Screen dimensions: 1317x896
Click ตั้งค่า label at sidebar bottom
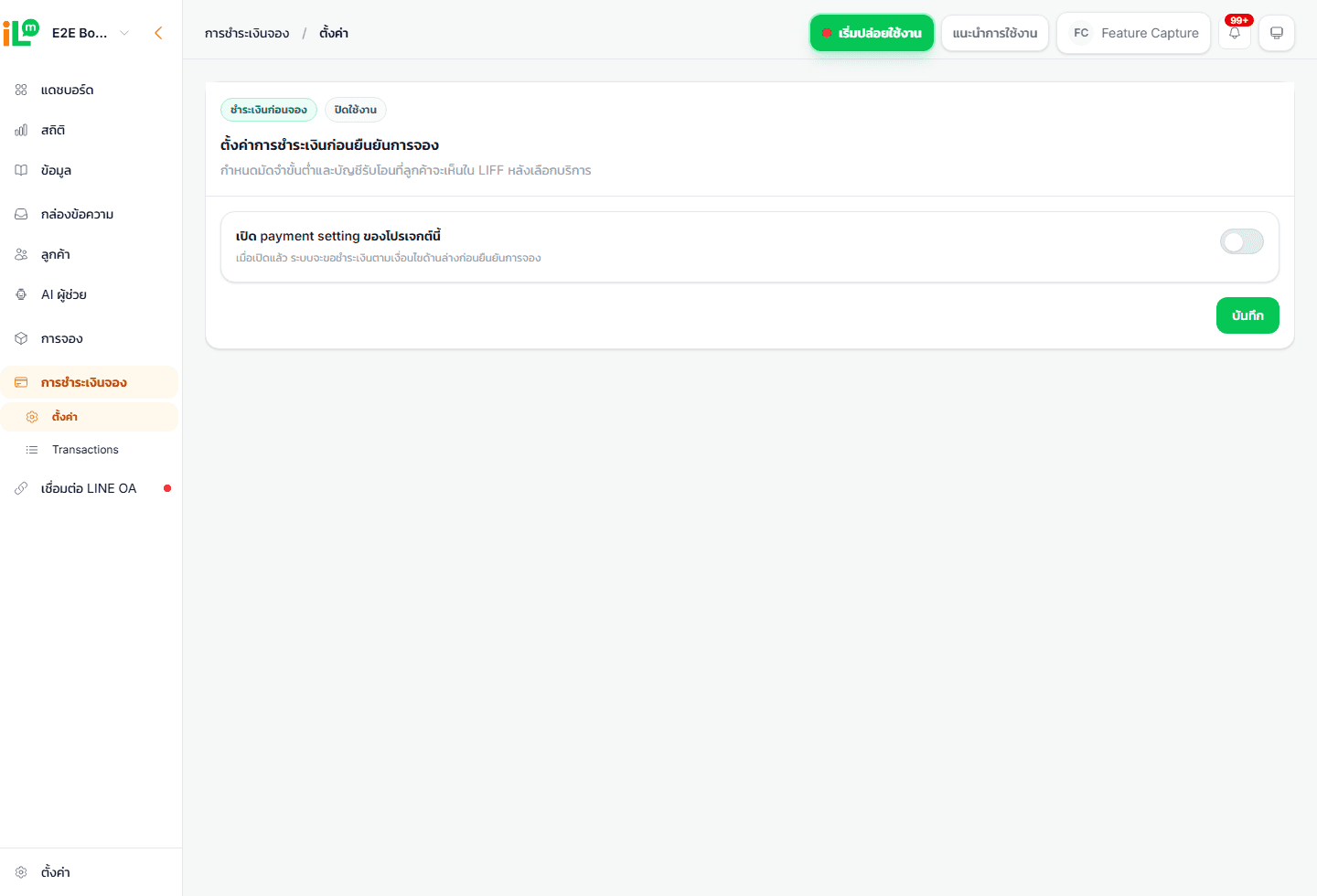(x=56, y=872)
